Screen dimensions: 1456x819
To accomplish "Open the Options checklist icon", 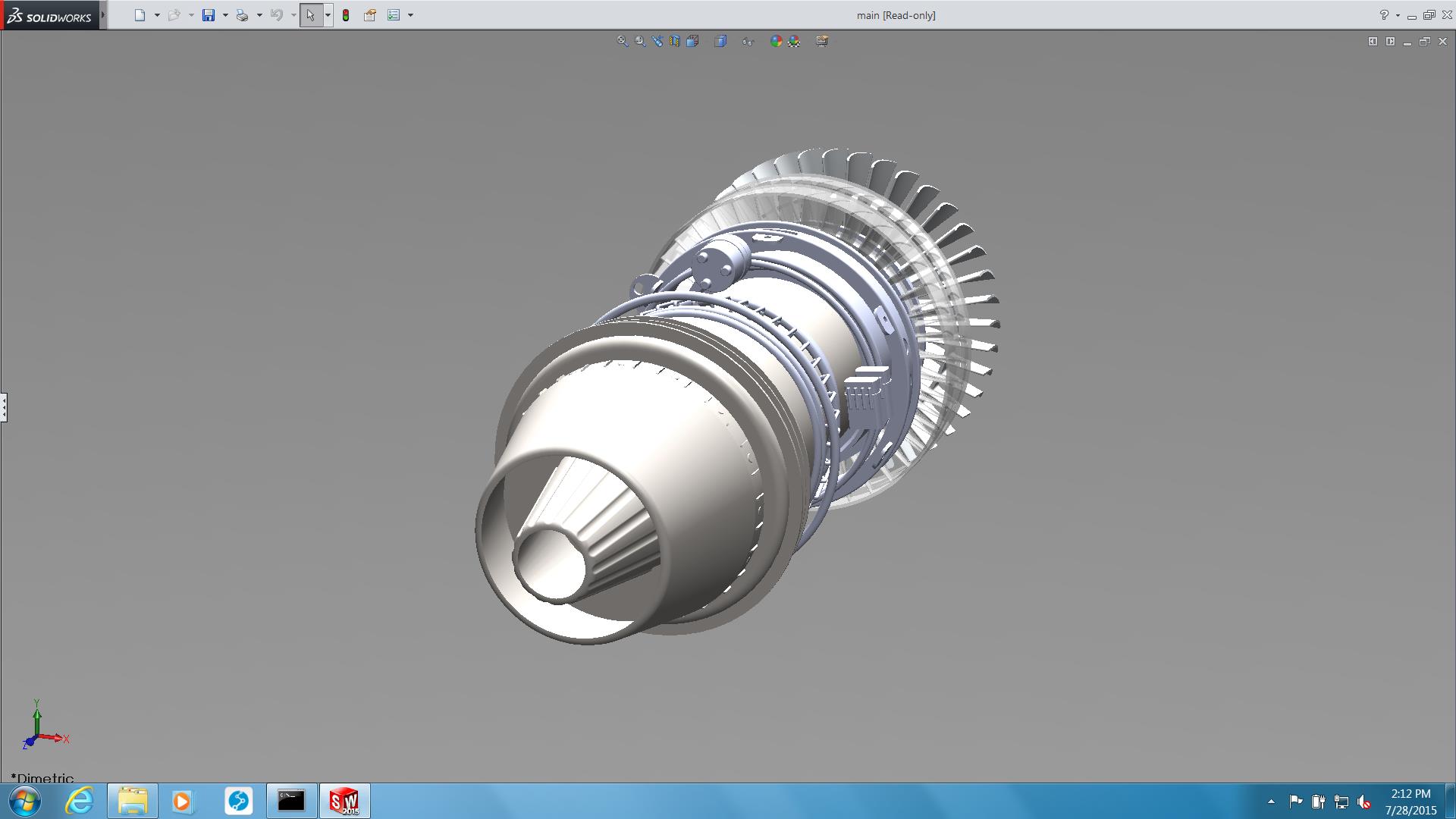I will (x=394, y=15).
